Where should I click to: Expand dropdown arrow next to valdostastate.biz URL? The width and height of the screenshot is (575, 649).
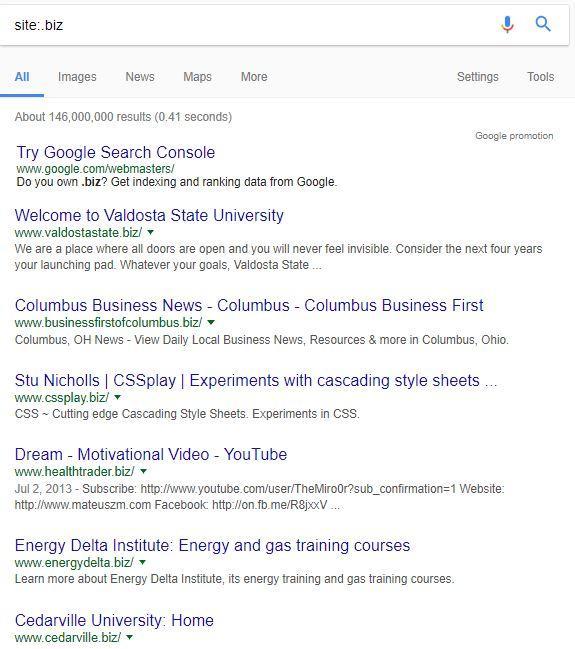(151, 233)
